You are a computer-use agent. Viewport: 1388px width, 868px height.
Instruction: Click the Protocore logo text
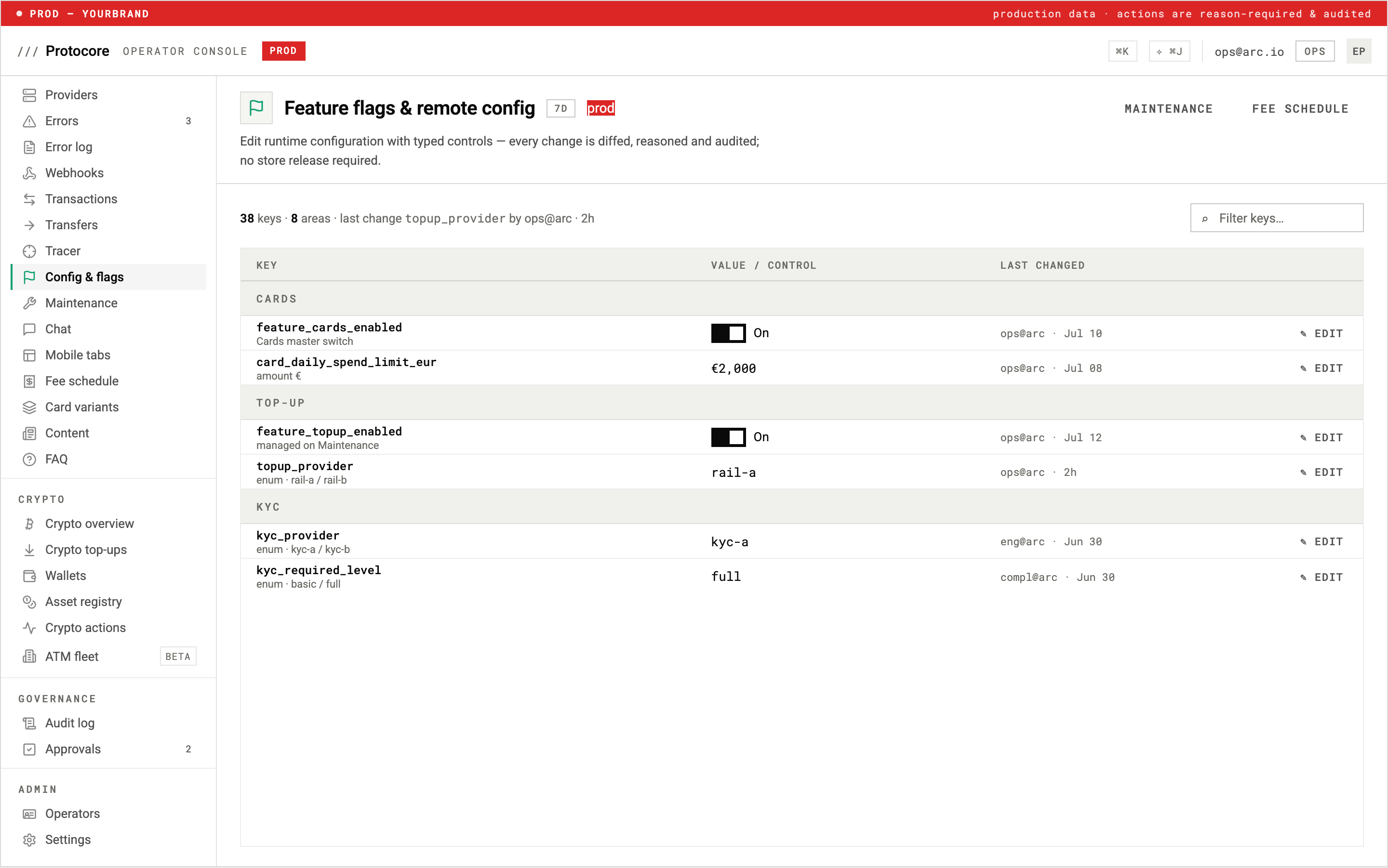pyautogui.click(x=78, y=51)
